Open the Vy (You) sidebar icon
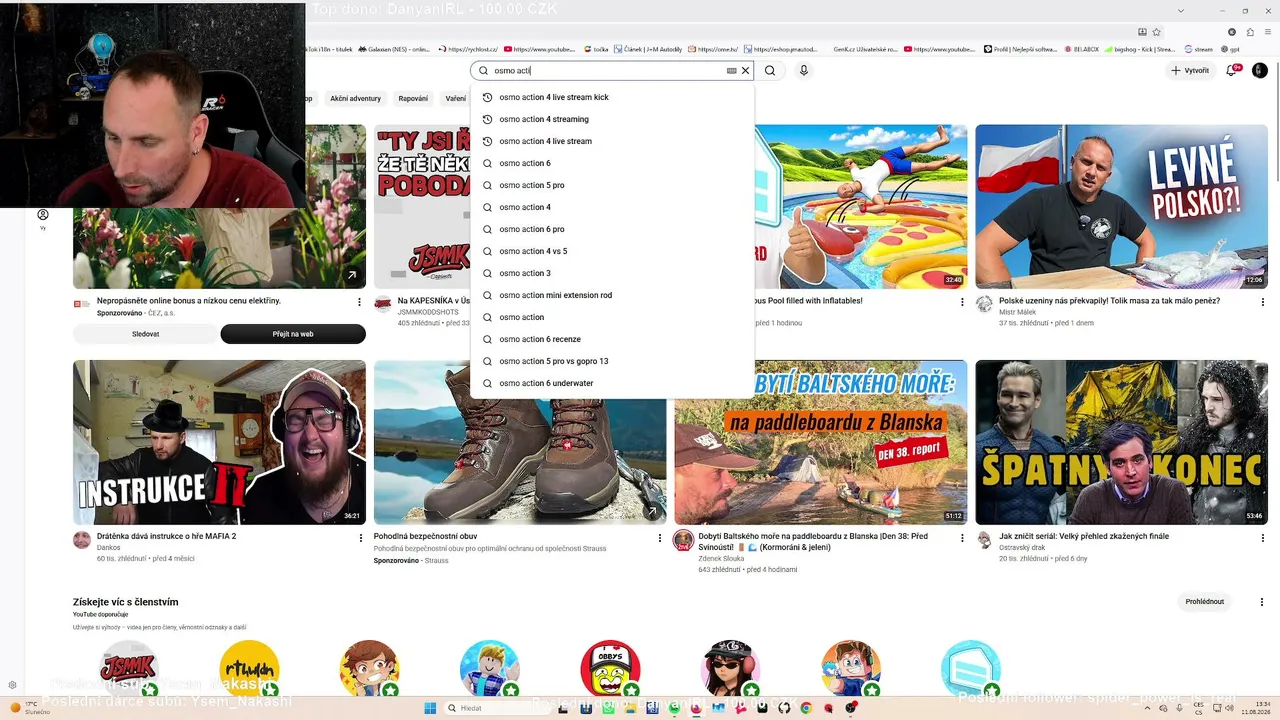 coord(43,219)
